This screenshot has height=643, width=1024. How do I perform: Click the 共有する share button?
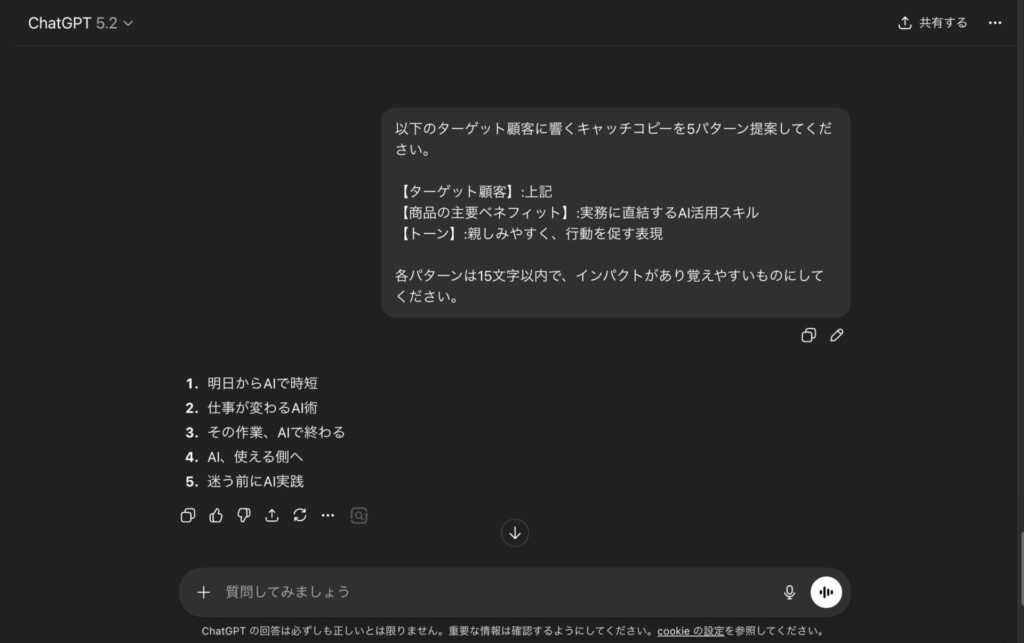pyautogui.click(x=933, y=23)
